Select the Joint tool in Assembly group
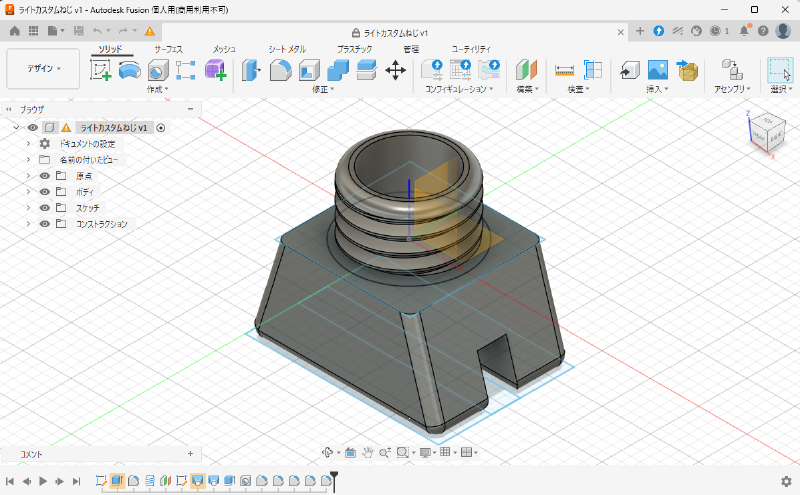 coord(732,70)
